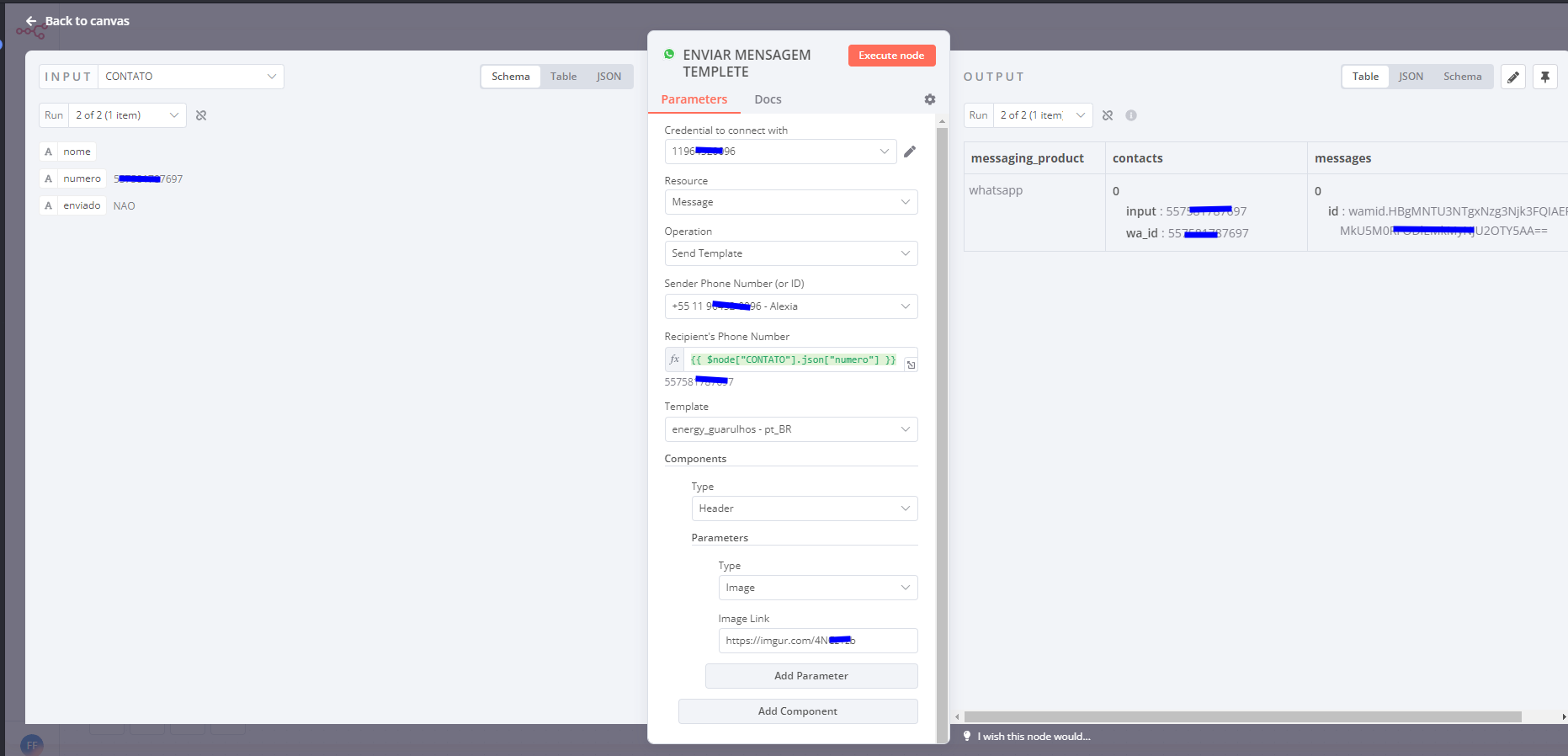This screenshot has width=1568, height=756.
Task: Click type icon beside enviado field
Action: (48, 205)
